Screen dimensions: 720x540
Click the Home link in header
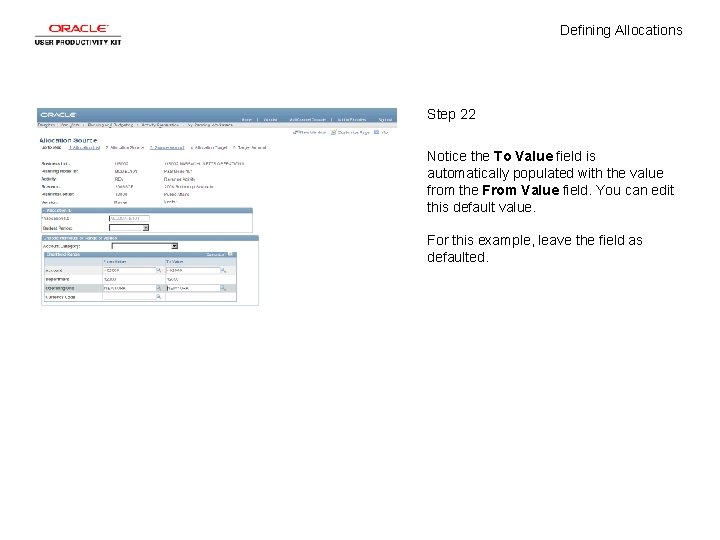pyautogui.click(x=247, y=119)
